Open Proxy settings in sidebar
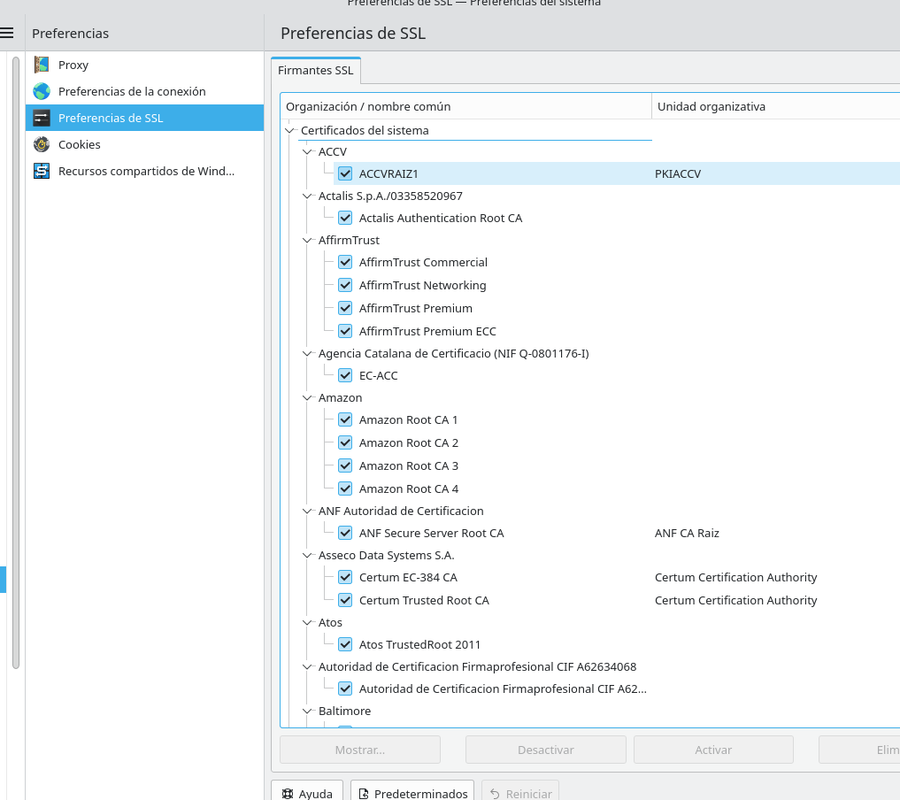The height and width of the screenshot is (800, 900). click(x=145, y=65)
